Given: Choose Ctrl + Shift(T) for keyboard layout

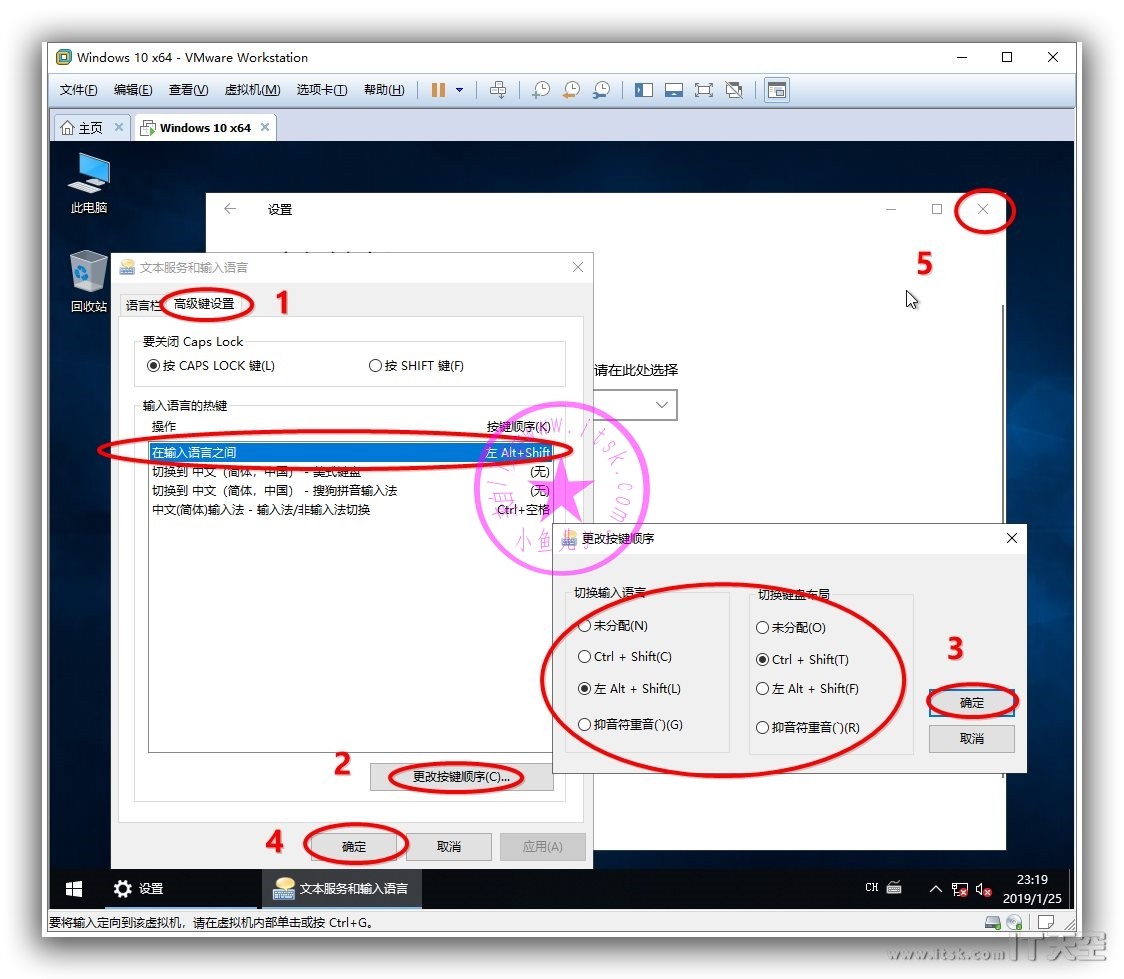Looking at the screenshot, I should pyautogui.click(x=802, y=659).
